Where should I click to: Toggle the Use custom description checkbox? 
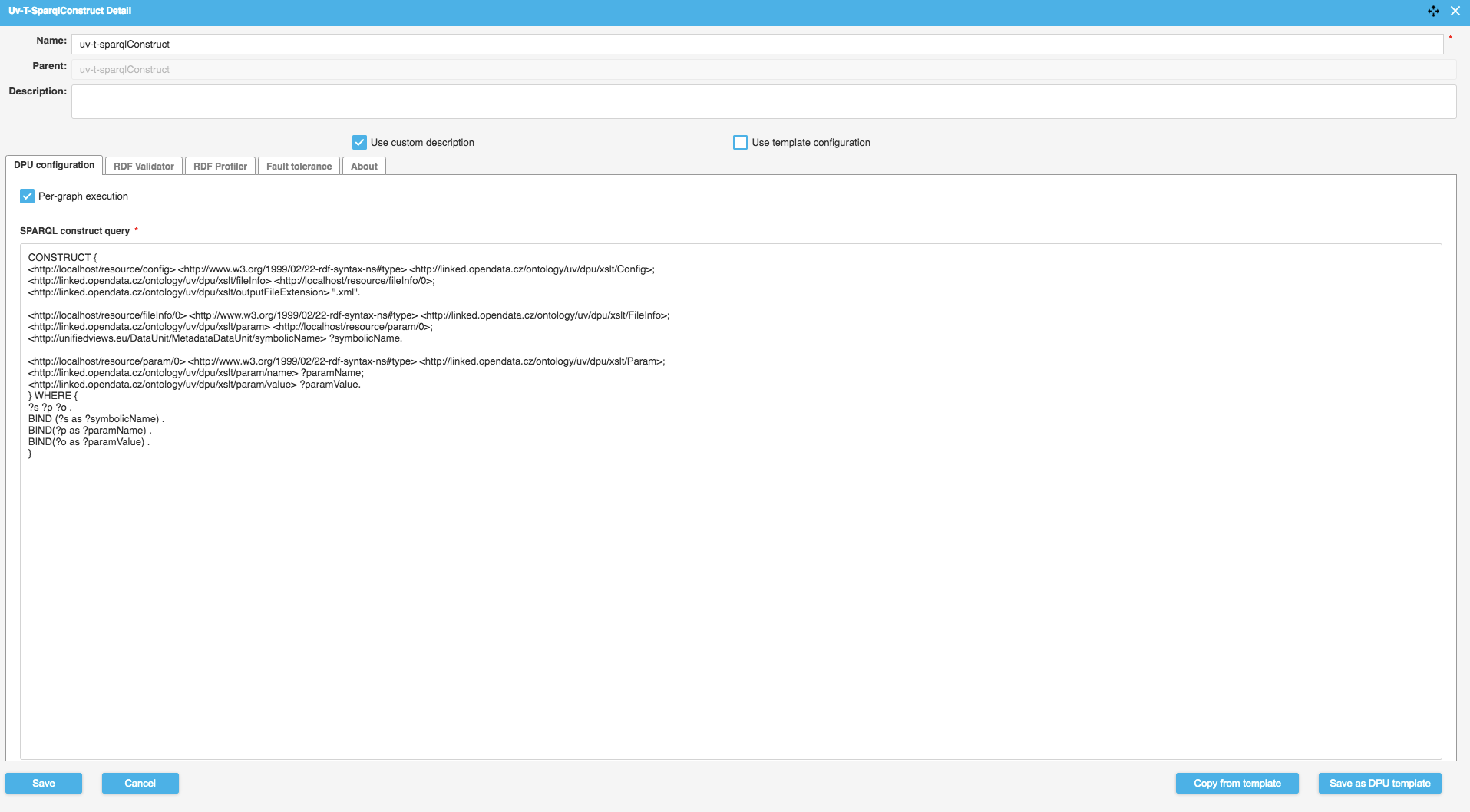[359, 143]
